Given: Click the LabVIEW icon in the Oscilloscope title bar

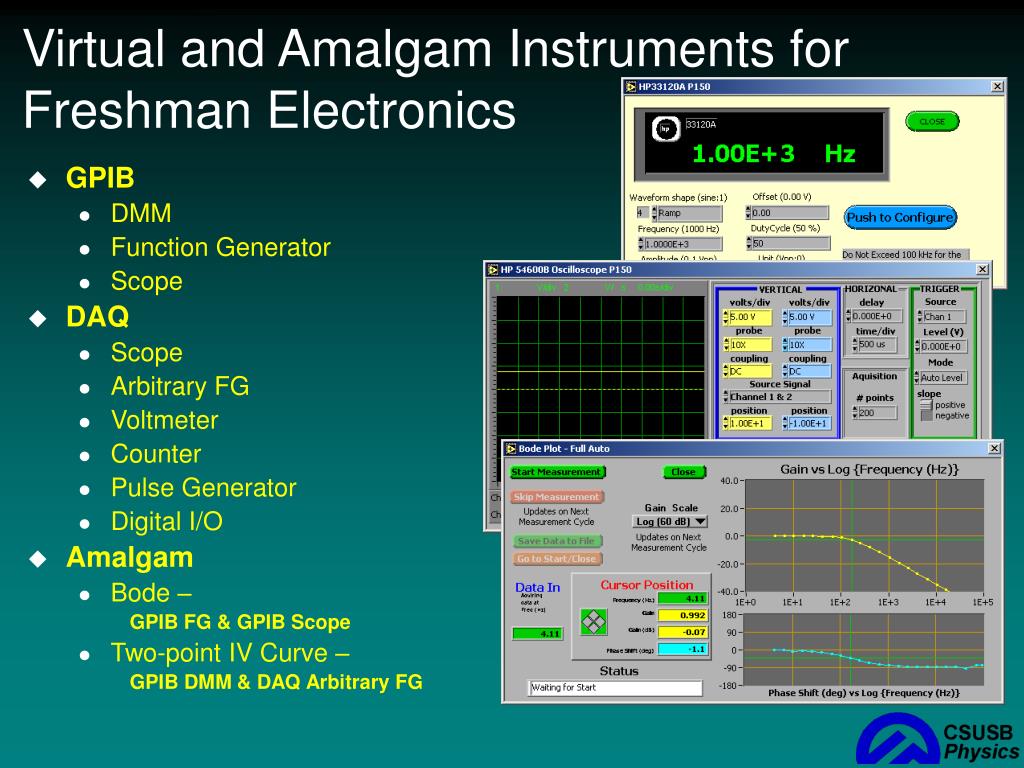Looking at the screenshot, I should pyautogui.click(x=493, y=269).
